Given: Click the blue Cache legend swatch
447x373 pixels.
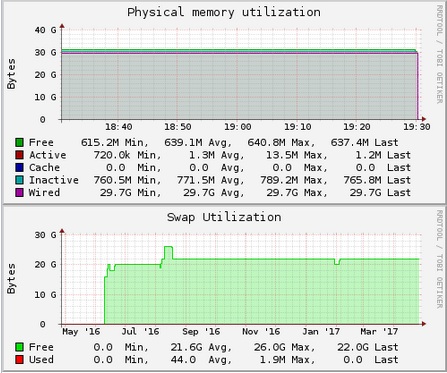Looking at the screenshot, I should click(x=19, y=168).
